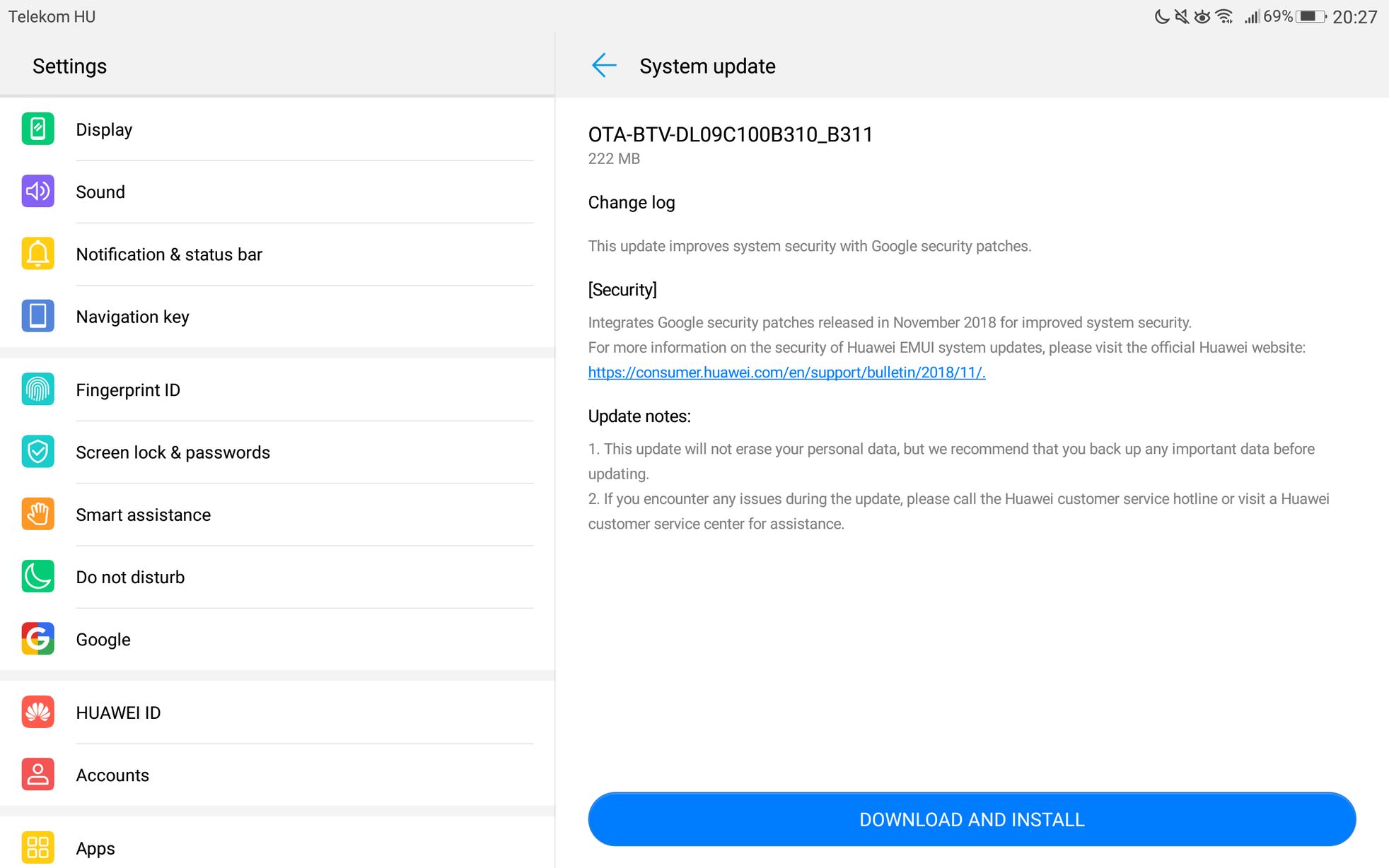Open Sound settings
The height and width of the screenshot is (868, 1389).
[x=277, y=192]
